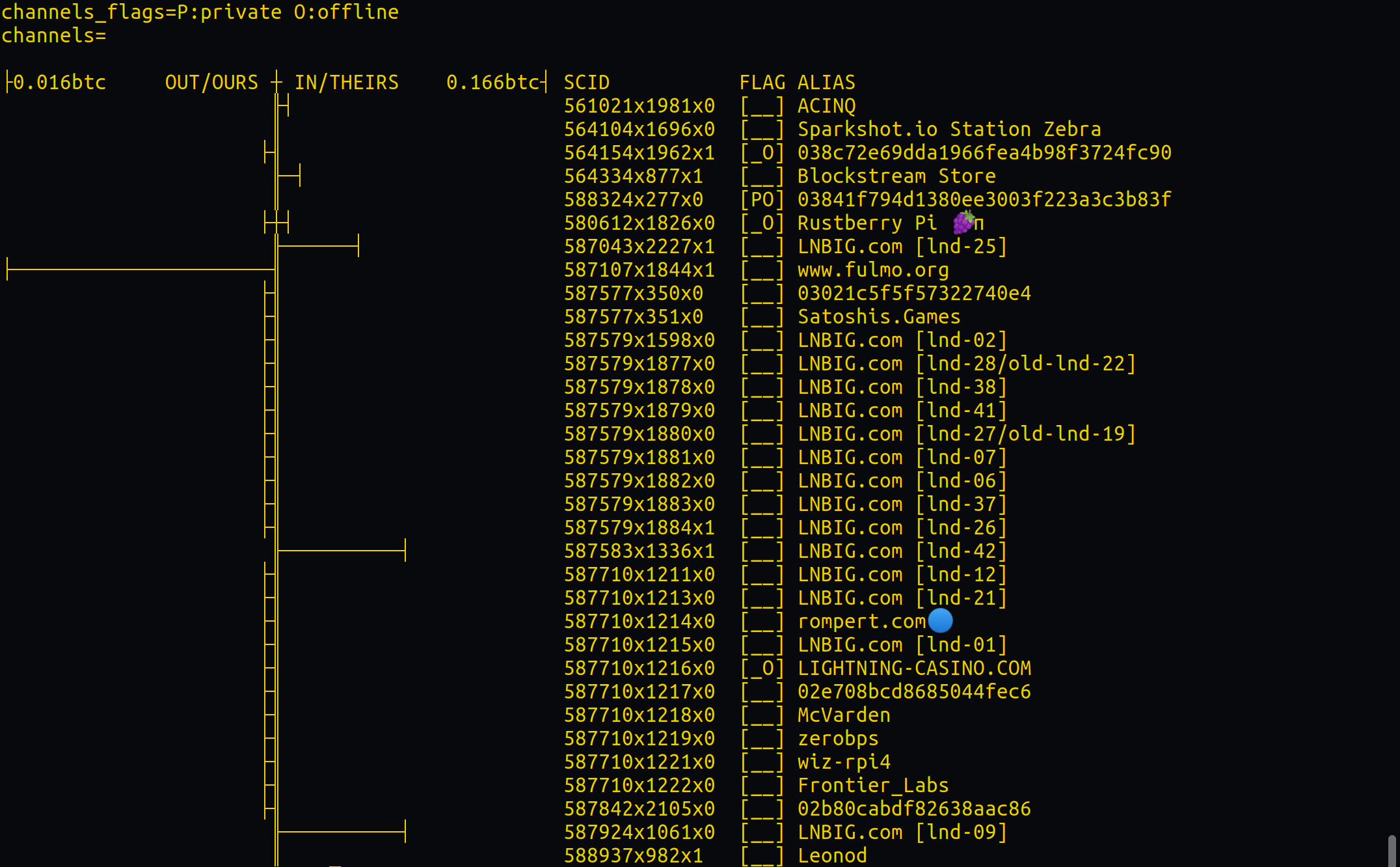
Task: Click the terminal scrollbar at bottom right
Action: click(x=1392, y=850)
